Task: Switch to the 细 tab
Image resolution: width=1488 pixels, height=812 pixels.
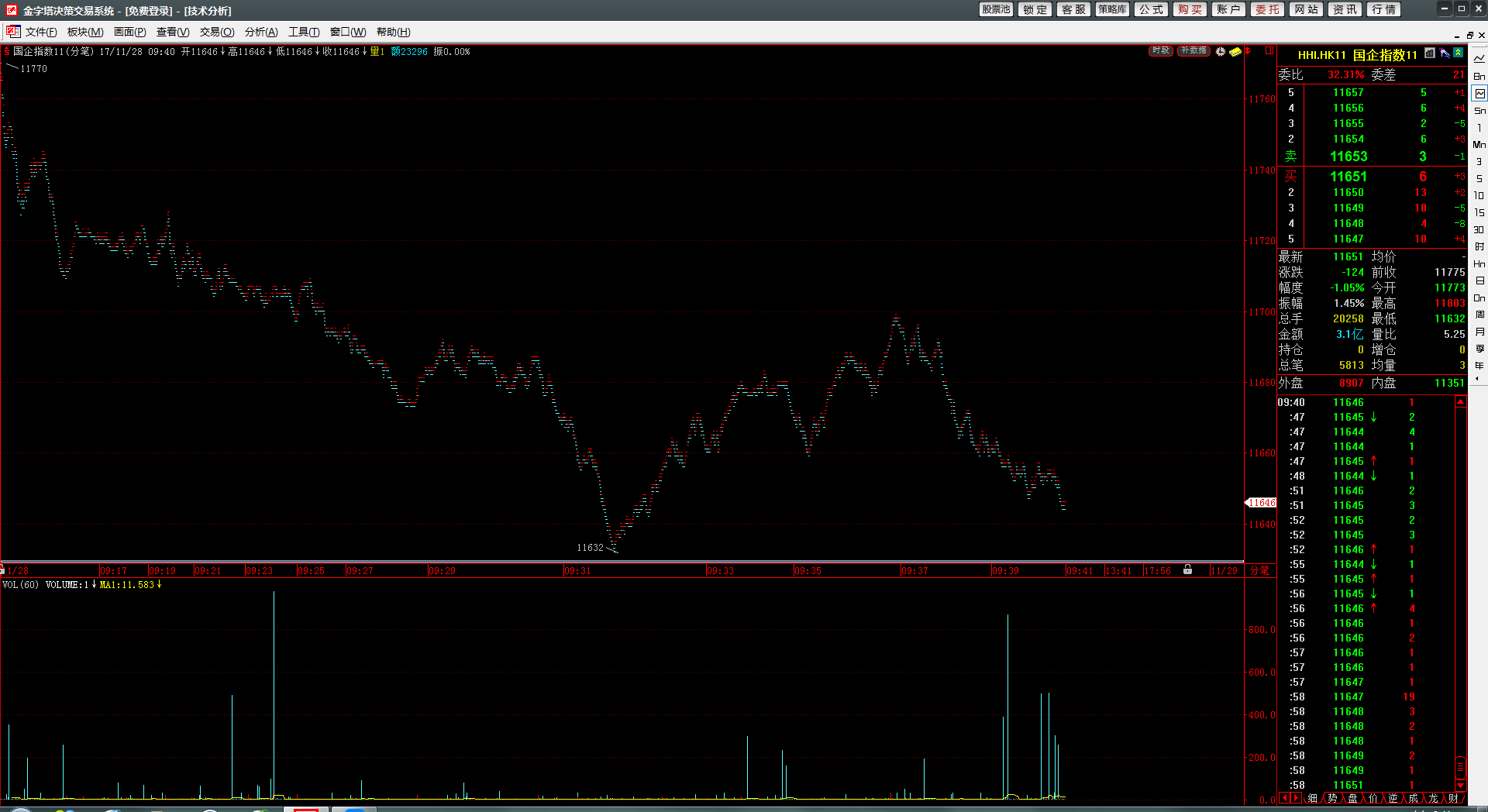Action: 1312,798
